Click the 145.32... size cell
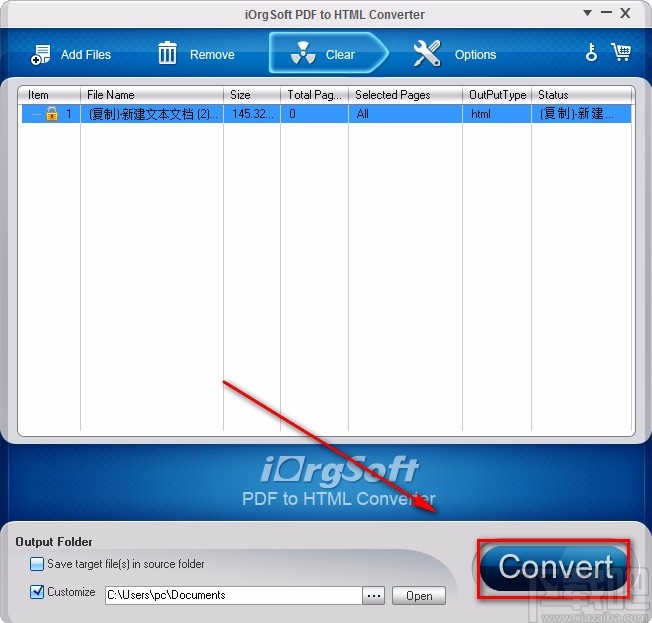 pos(252,114)
